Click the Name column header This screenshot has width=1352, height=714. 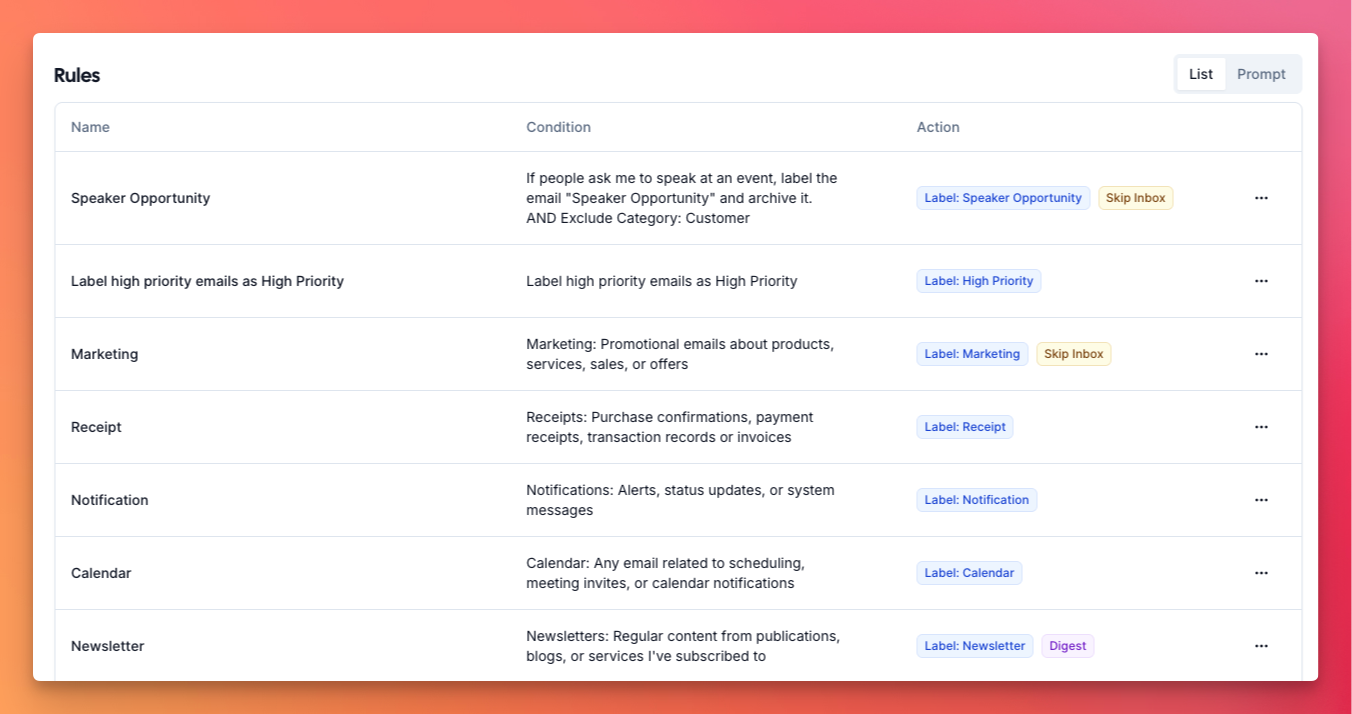pyautogui.click(x=90, y=127)
